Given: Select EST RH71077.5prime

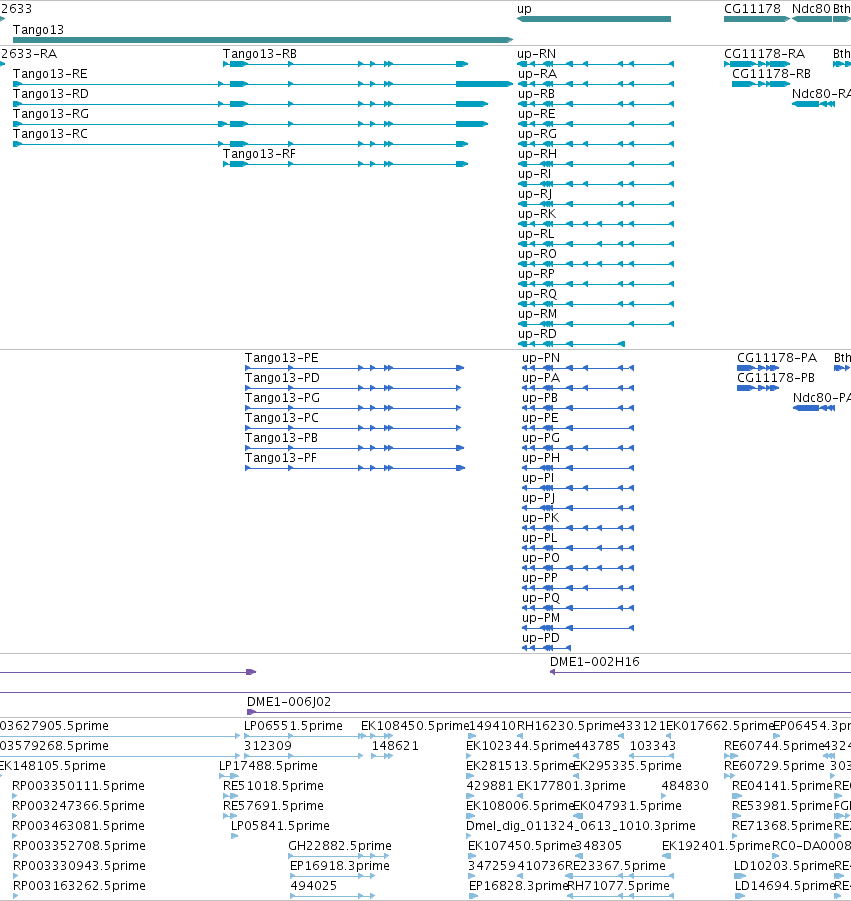Looking at the screenshot, I should 618,885.
